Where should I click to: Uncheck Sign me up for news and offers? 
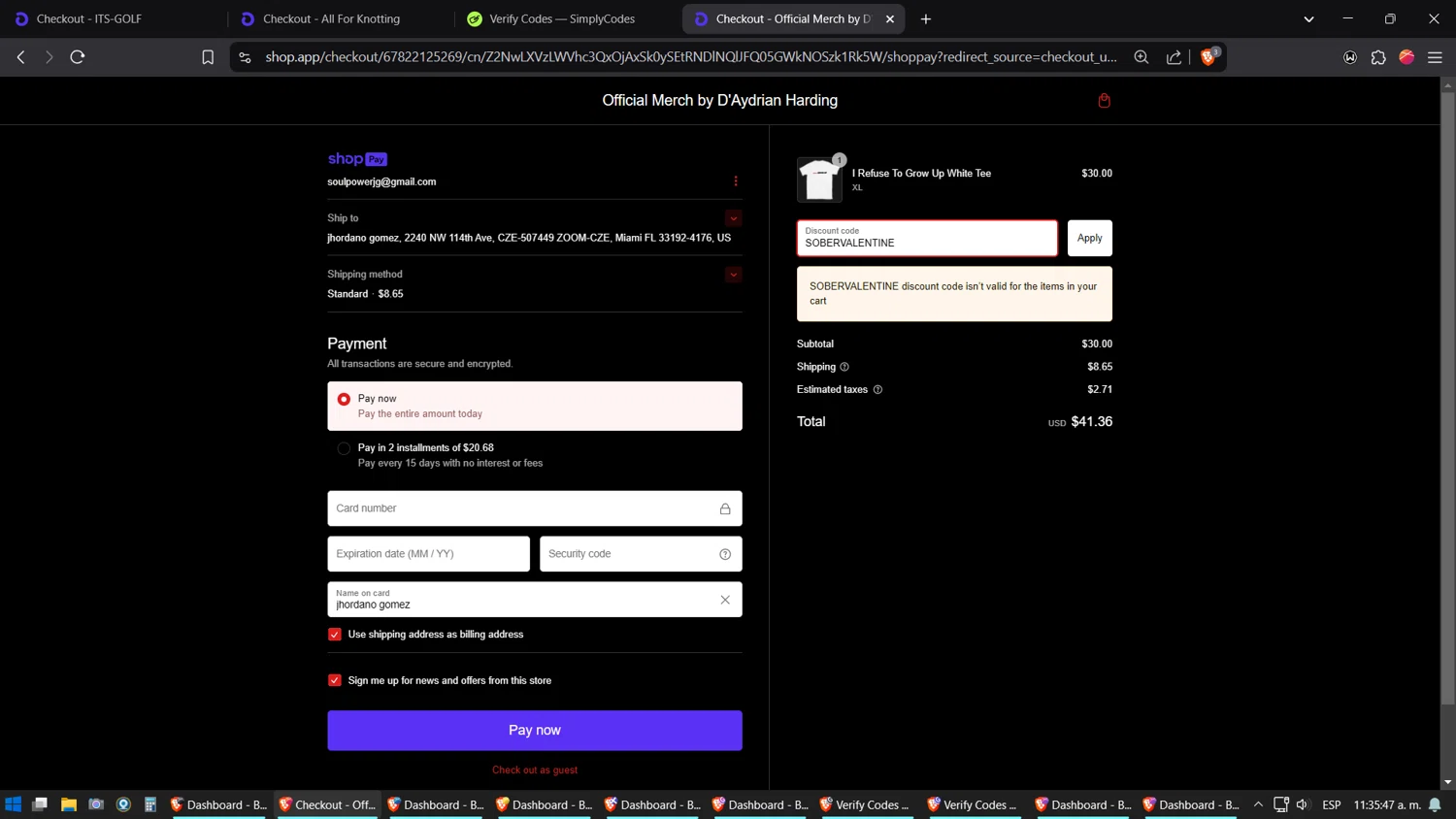pos(335,680)
